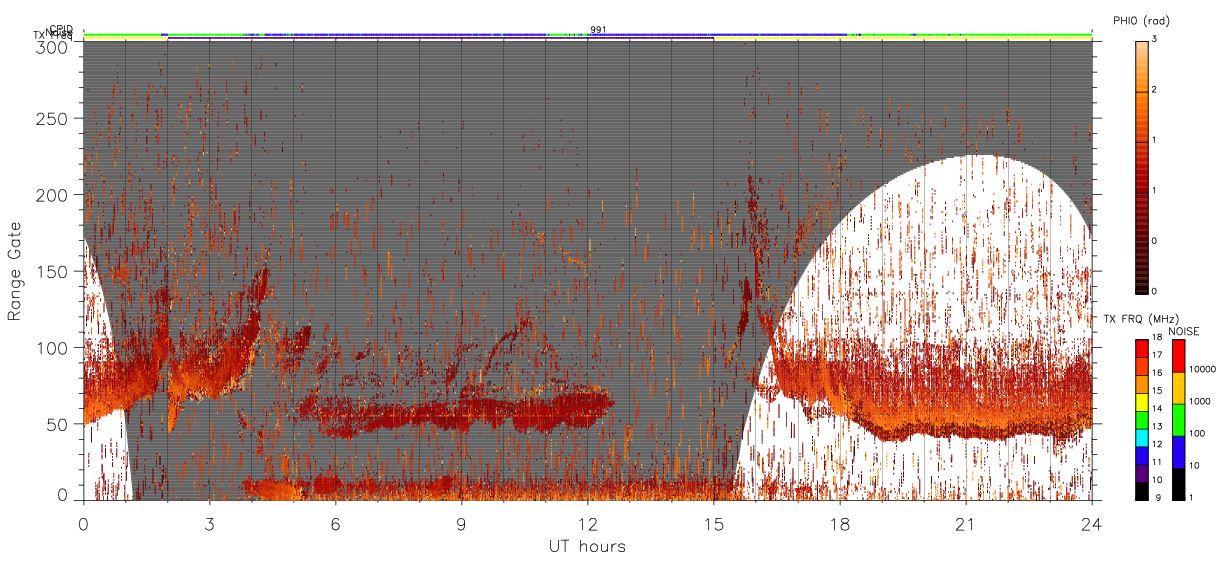
Task: Click the 'UT hours' x-axis title
Action: 587,547
